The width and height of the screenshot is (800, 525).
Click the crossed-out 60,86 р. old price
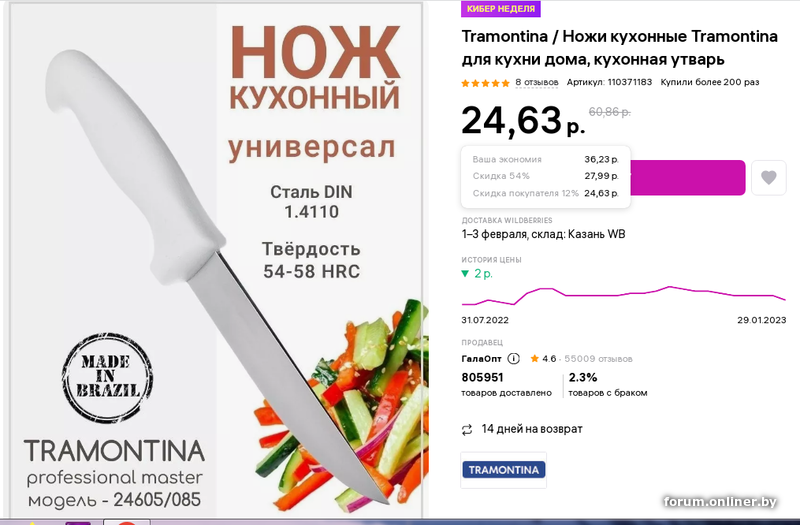pos(610,112)
